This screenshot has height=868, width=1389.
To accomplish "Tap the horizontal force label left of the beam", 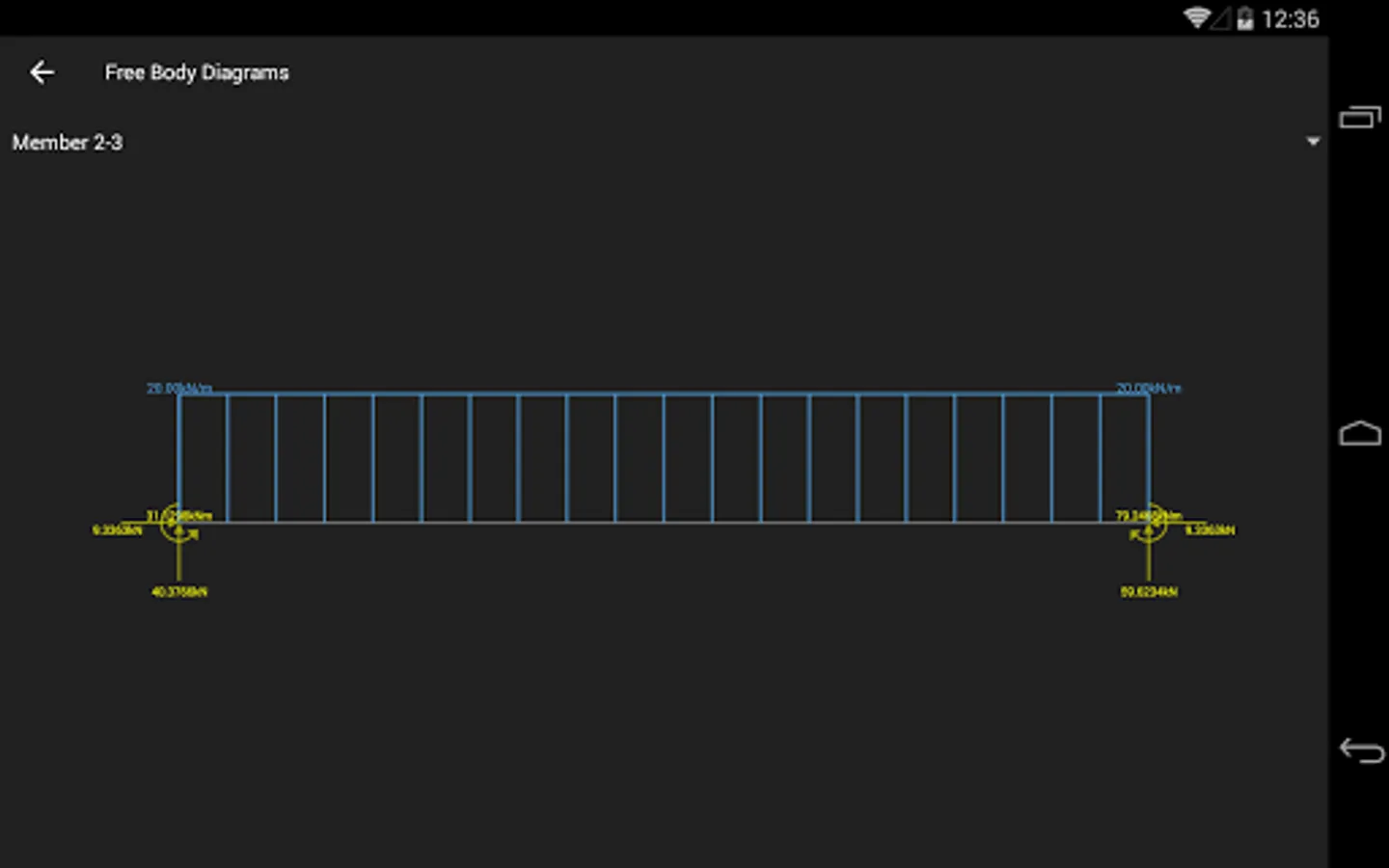I will (x=117, y=530).
